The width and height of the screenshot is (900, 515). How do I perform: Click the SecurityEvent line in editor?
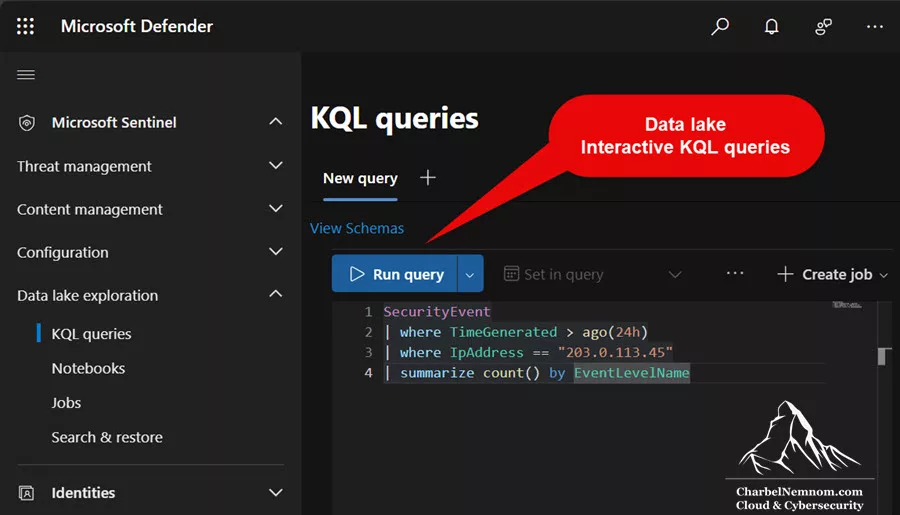point(437,312)
